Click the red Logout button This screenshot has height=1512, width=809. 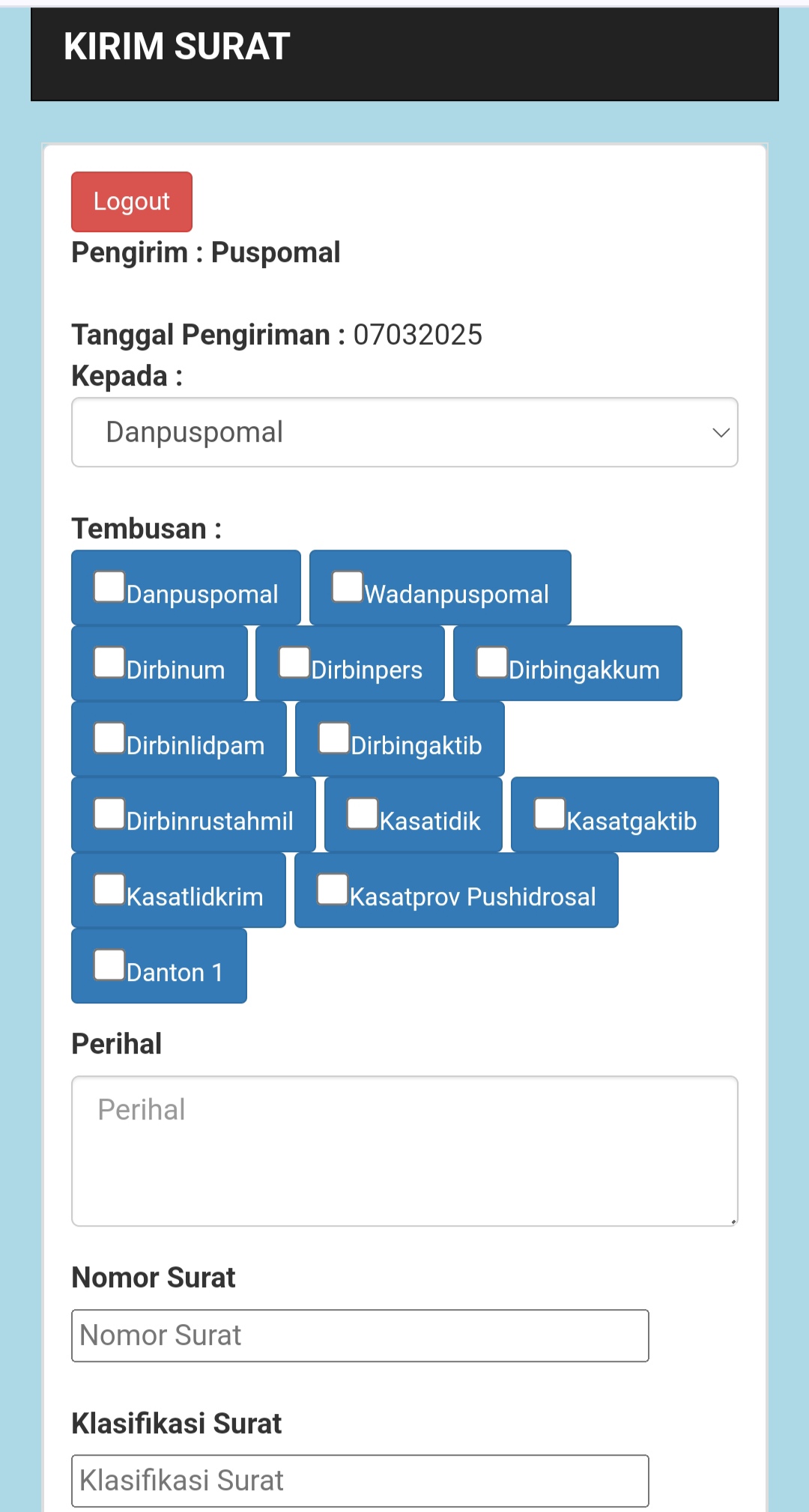[x=132, y=201]
